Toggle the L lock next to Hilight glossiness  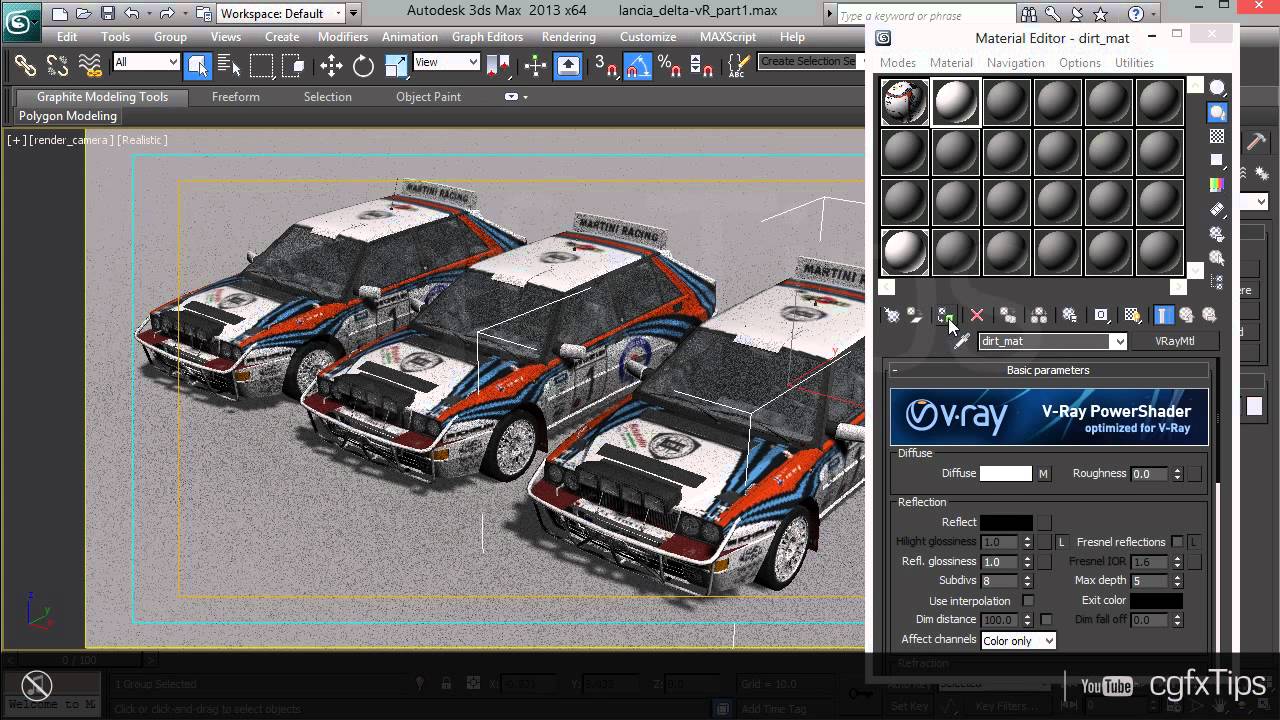click(x=1062, y=542)
